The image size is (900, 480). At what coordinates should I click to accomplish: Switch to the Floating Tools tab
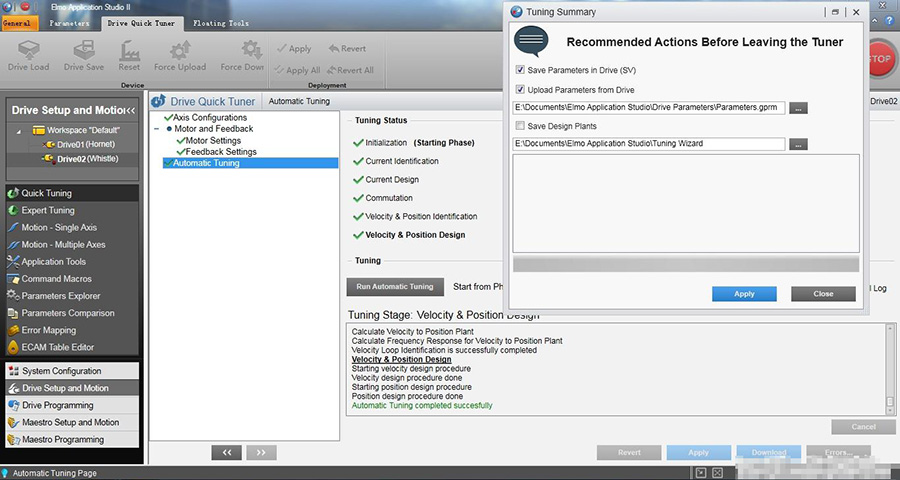(222, 22)
